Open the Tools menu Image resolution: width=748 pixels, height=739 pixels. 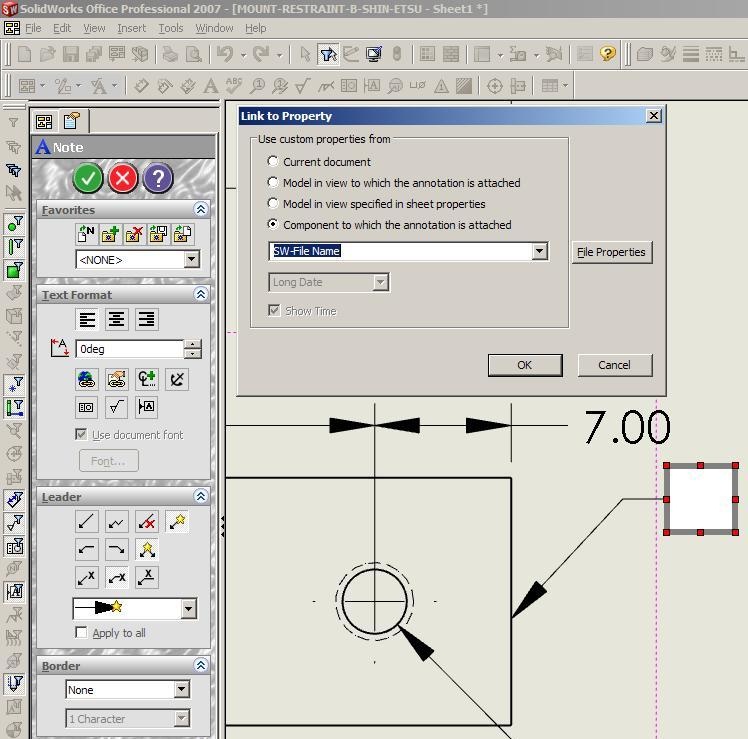click(171, 28)
